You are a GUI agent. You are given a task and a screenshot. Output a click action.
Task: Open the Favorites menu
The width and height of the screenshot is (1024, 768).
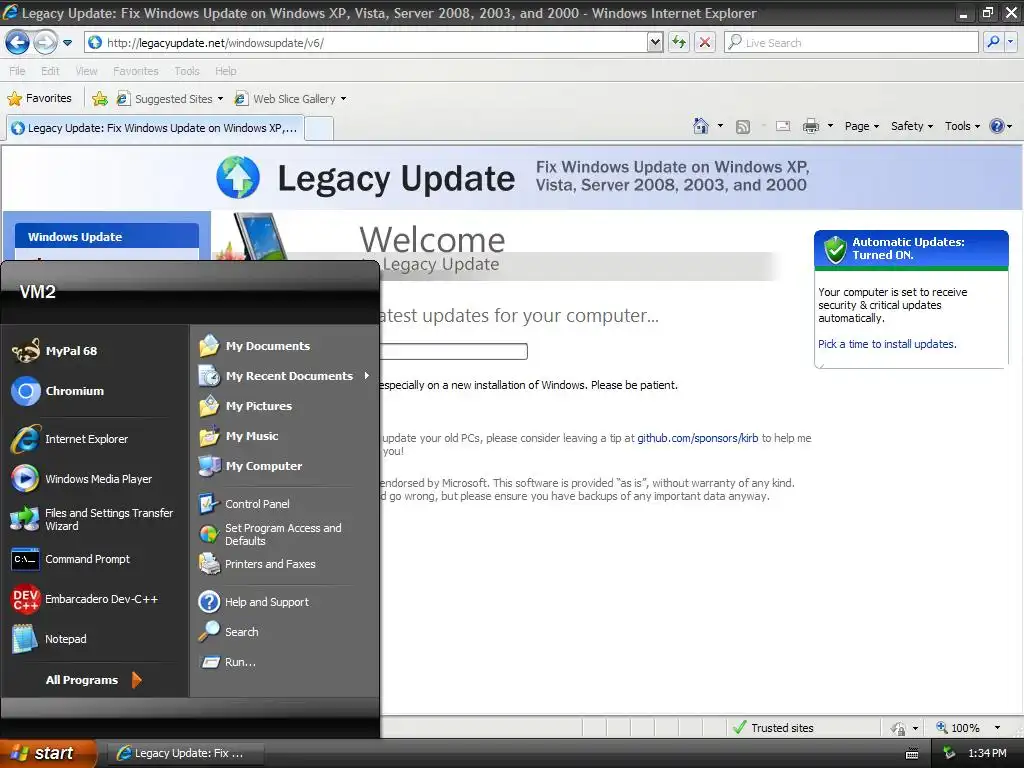135,71
